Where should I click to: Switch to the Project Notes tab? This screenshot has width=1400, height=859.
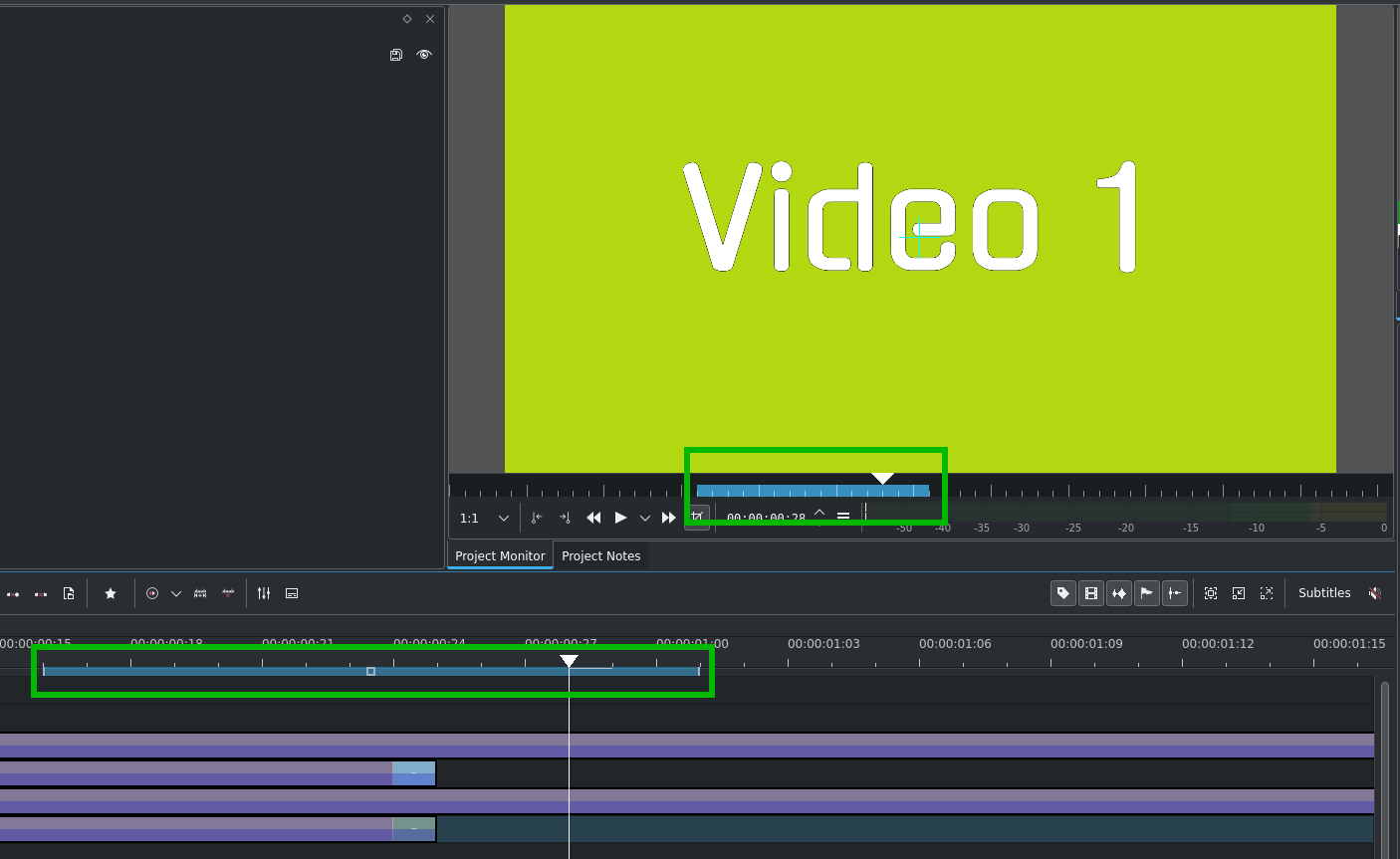(x=600, y=555)
